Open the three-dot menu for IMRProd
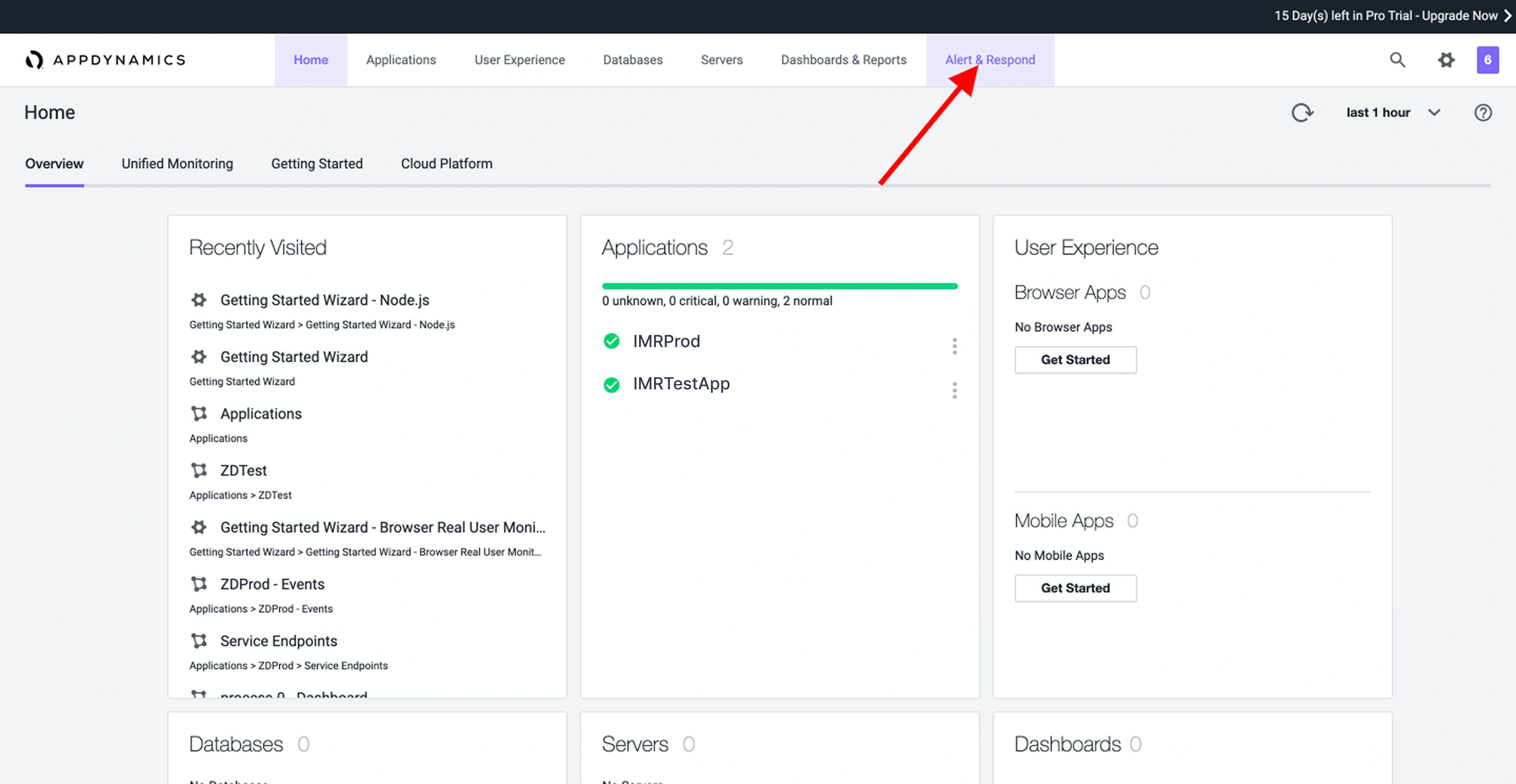 [x=954, y=347]
